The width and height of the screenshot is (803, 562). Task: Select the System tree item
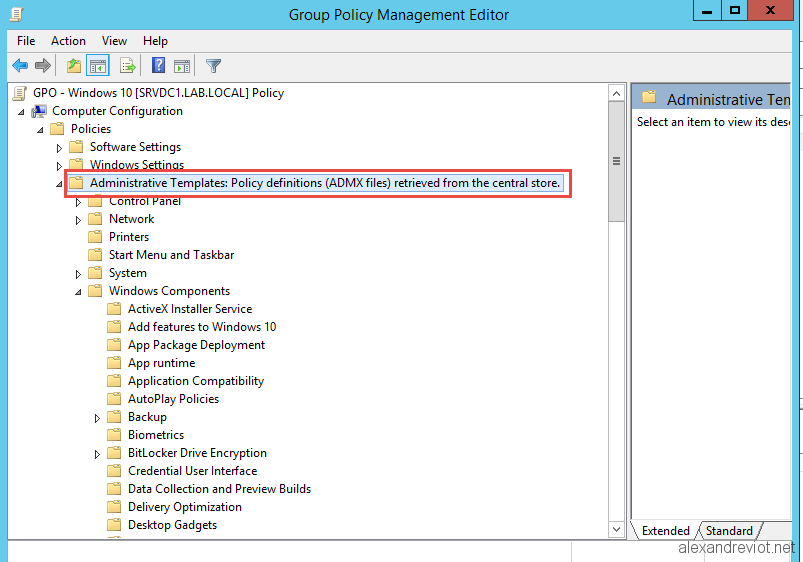coord(128,273)
